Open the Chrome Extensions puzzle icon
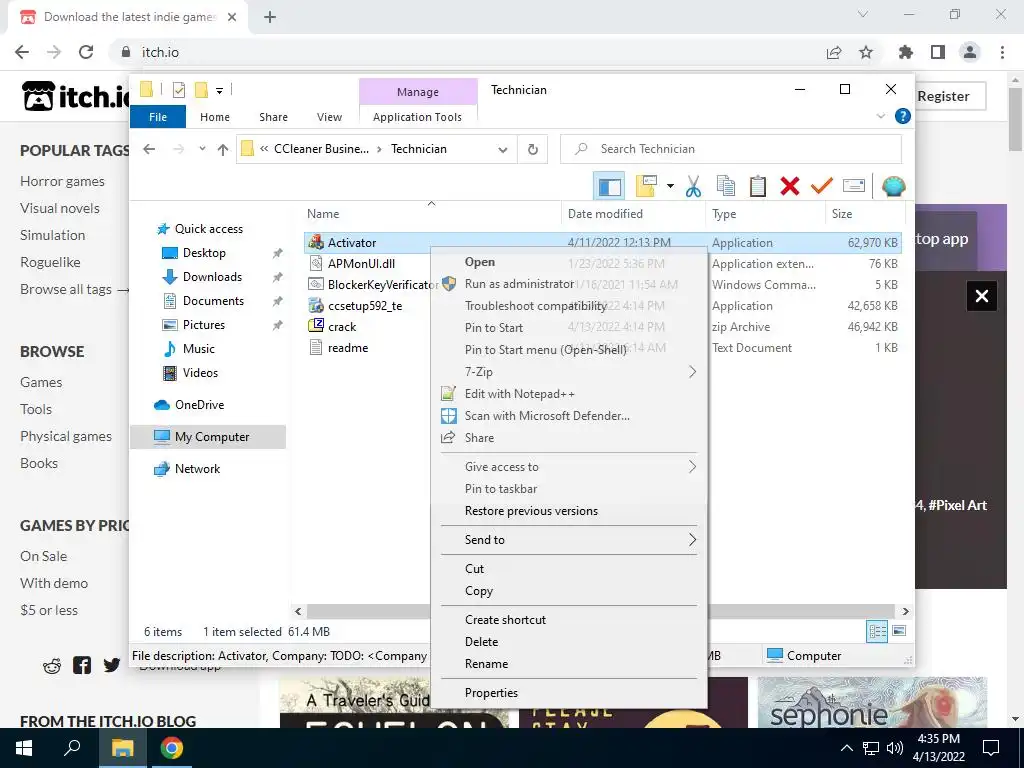 [x=905, y=52]
